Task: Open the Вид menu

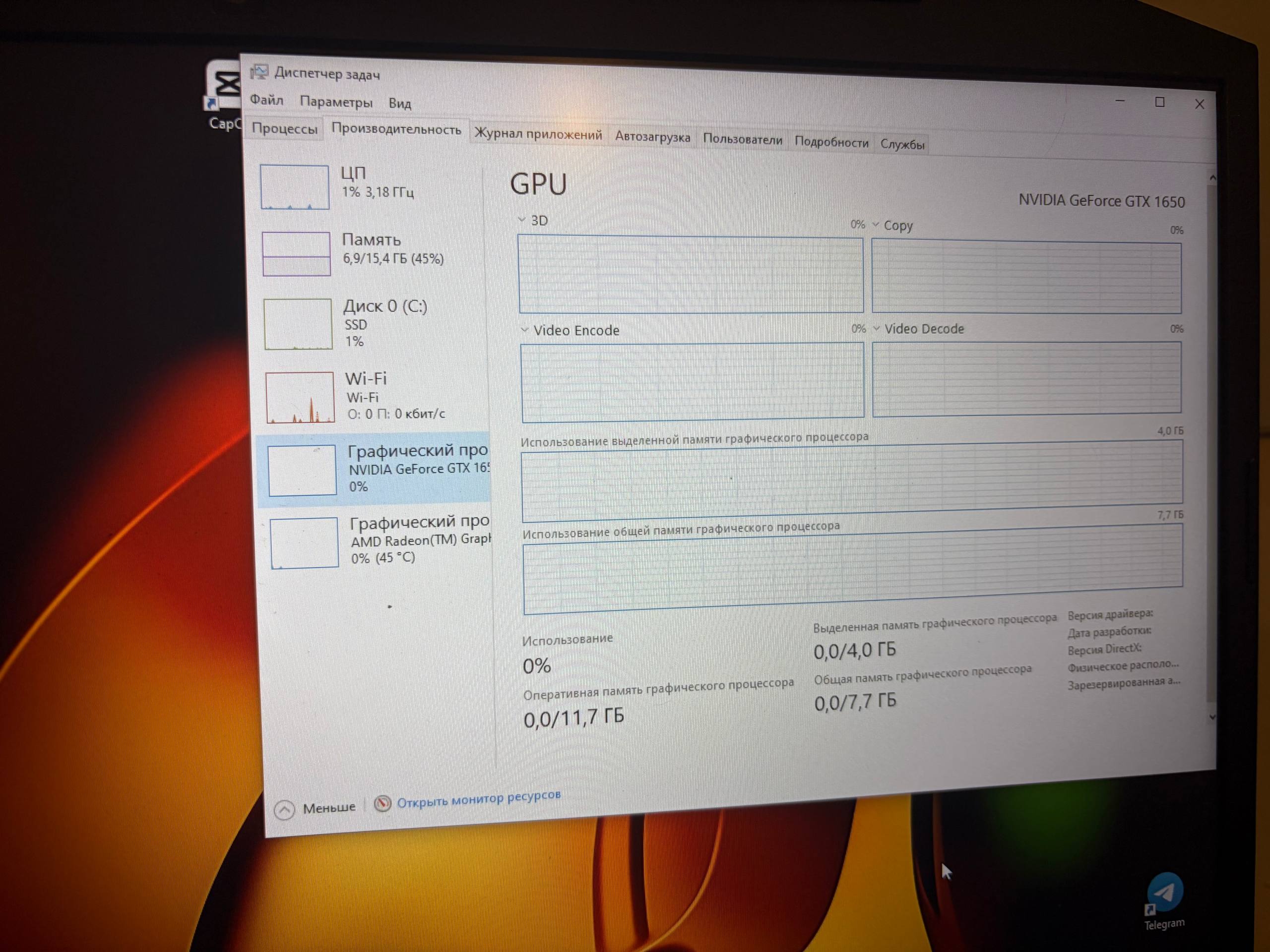Action: 399,104
